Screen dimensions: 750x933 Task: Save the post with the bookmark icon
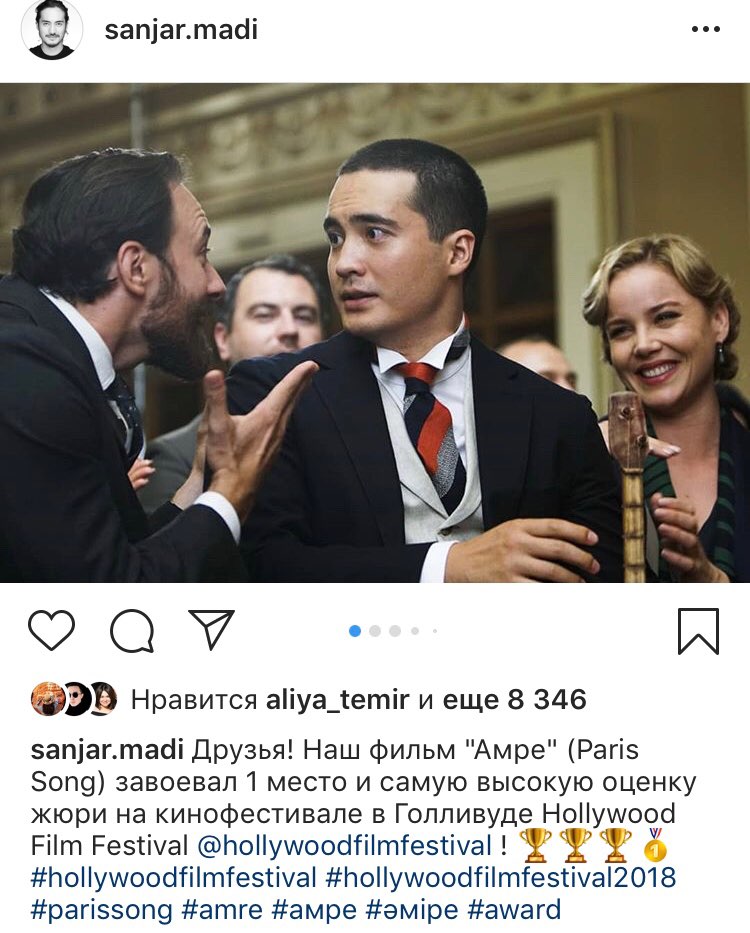coord(699,631)
